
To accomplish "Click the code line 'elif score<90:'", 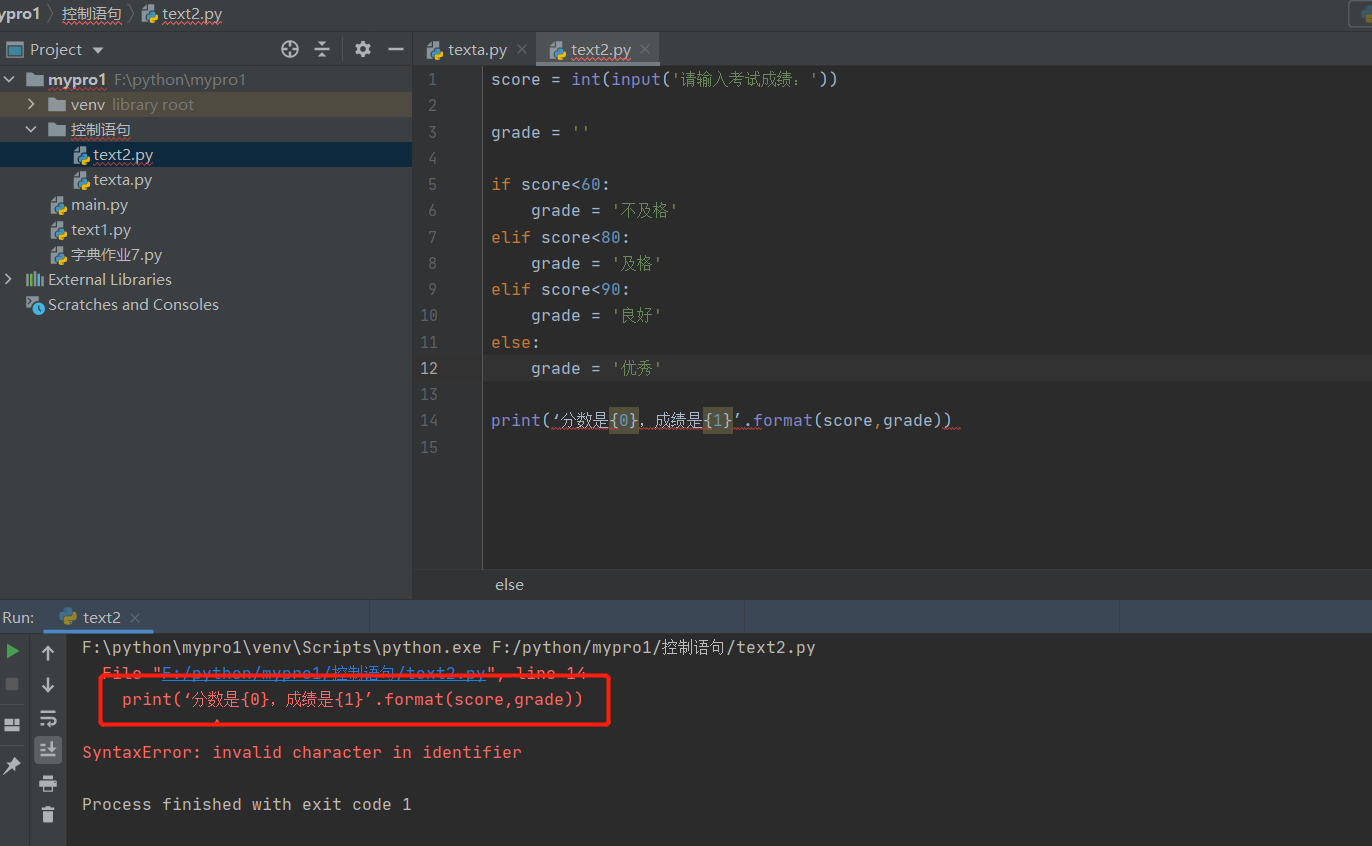I will click(560, 289).
